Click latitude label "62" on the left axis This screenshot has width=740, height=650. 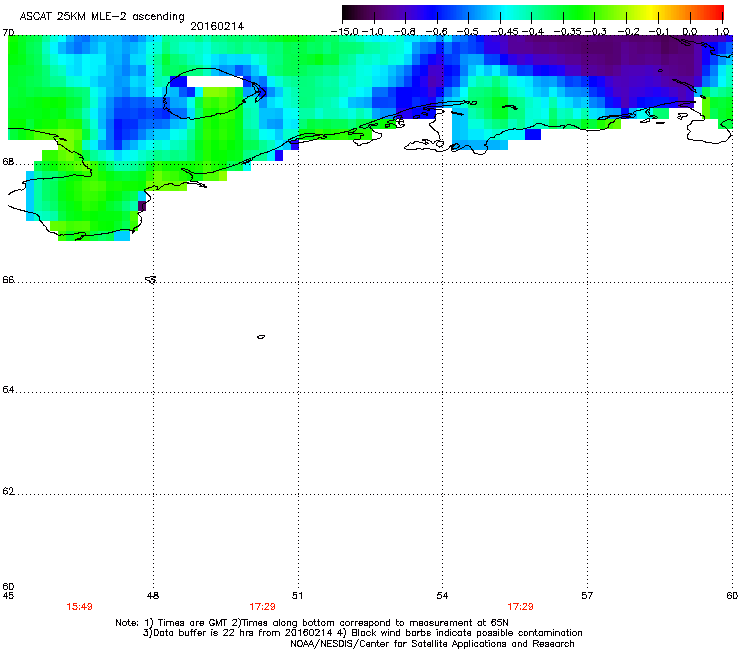point(8,492)
